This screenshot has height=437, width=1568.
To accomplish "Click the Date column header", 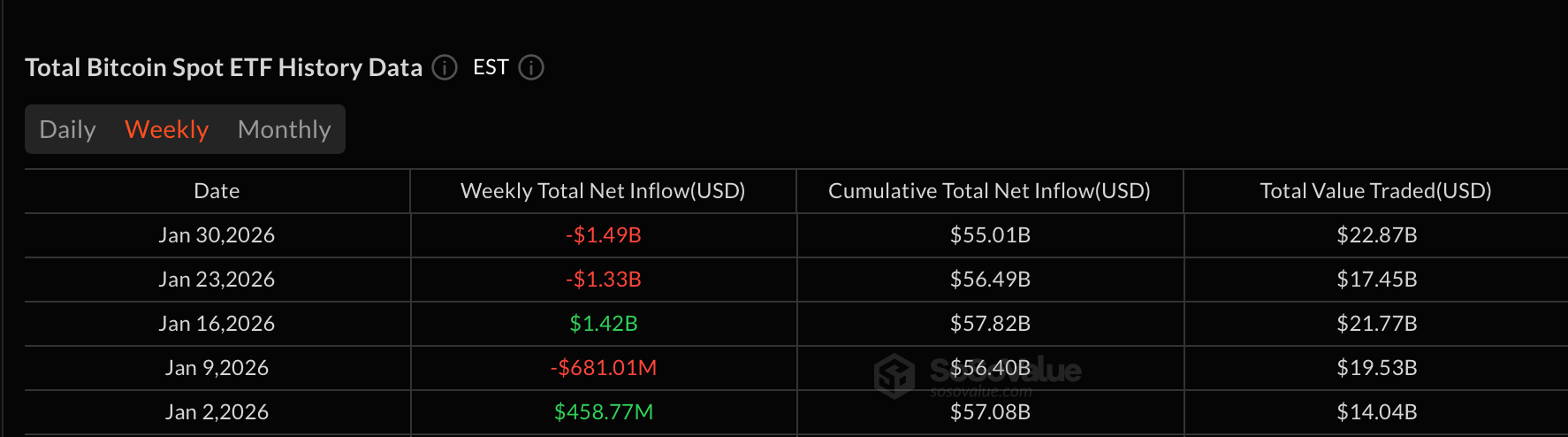I will click(x=217, y=191).
